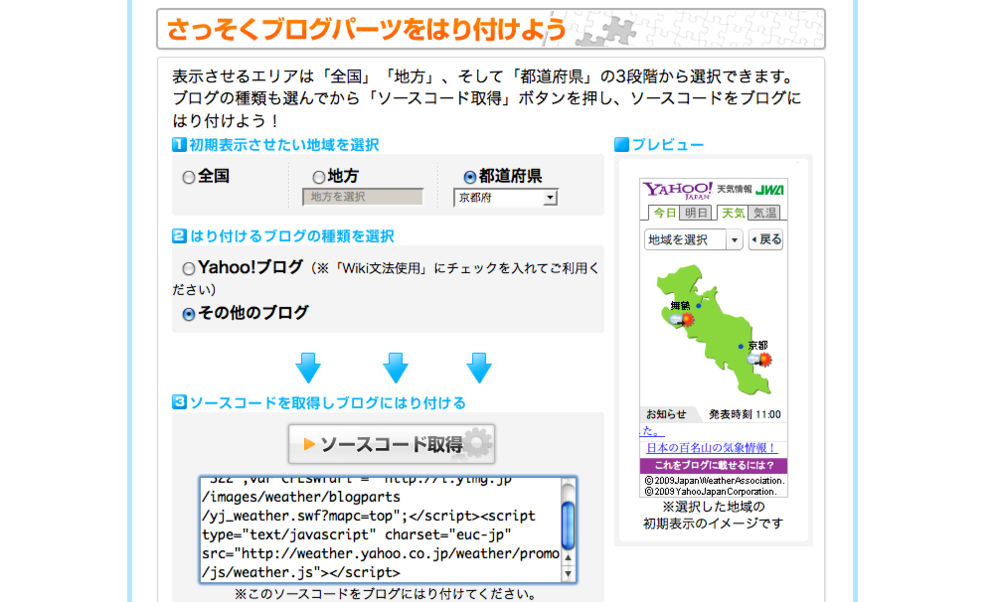The image size is (1000, 602).
Task: Click the 舞鶴 weather icon on map
Action: (681, 318)
